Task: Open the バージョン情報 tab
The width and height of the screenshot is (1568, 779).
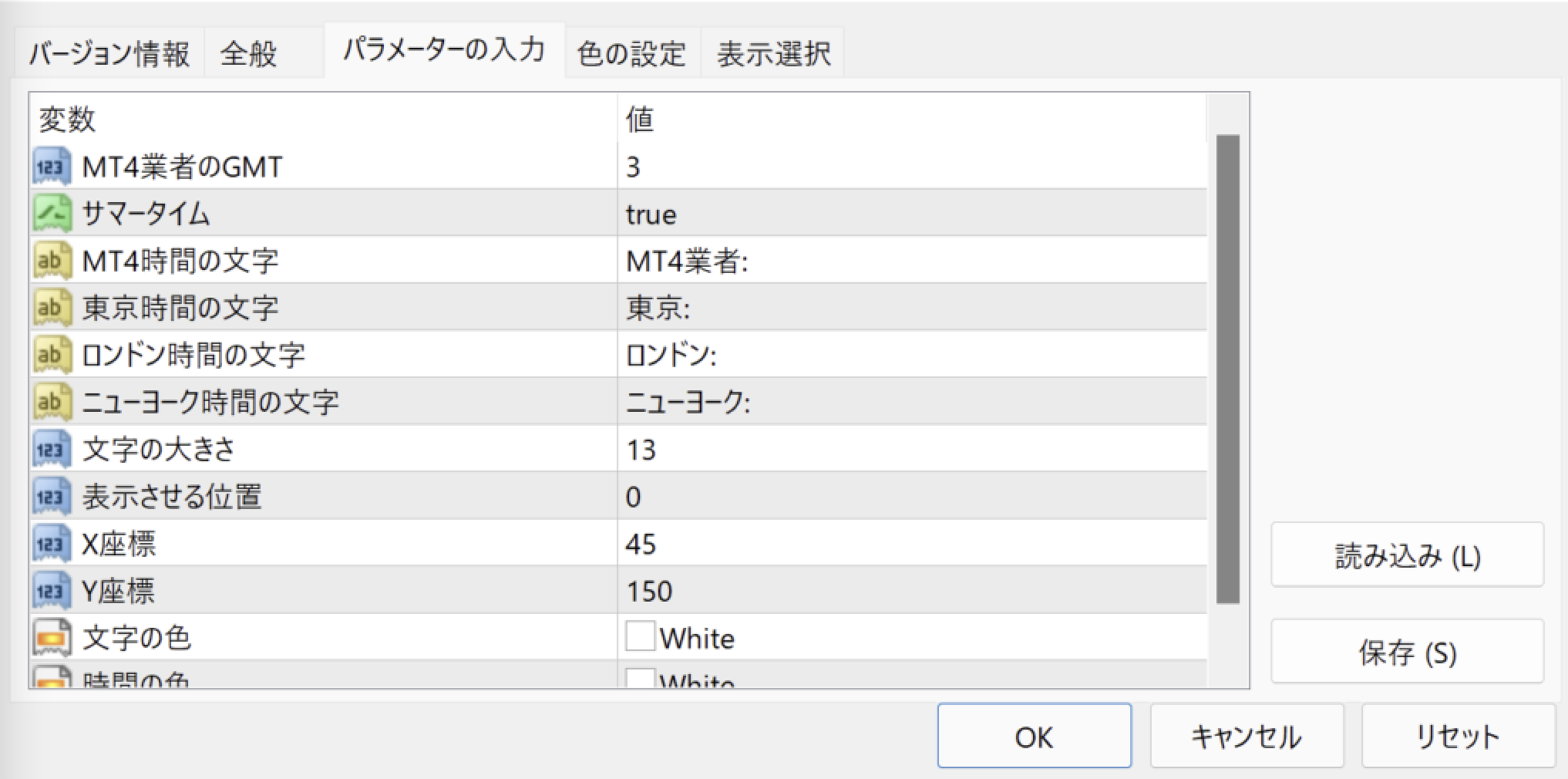Action: click(x=109, y=54)
